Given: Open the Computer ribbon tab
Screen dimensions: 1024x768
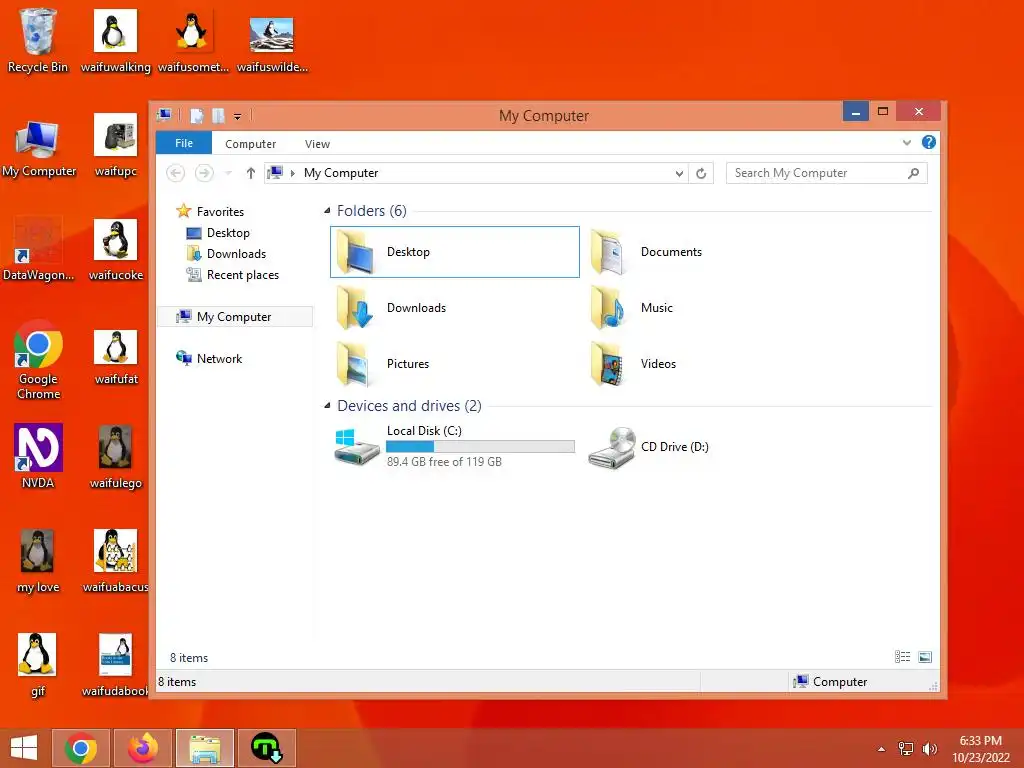Looking at the screenshot, I should pos(251,144).
